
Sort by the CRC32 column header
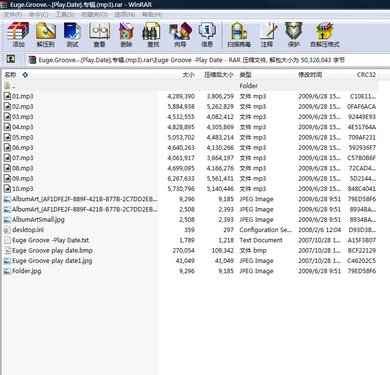pos(366,75)
